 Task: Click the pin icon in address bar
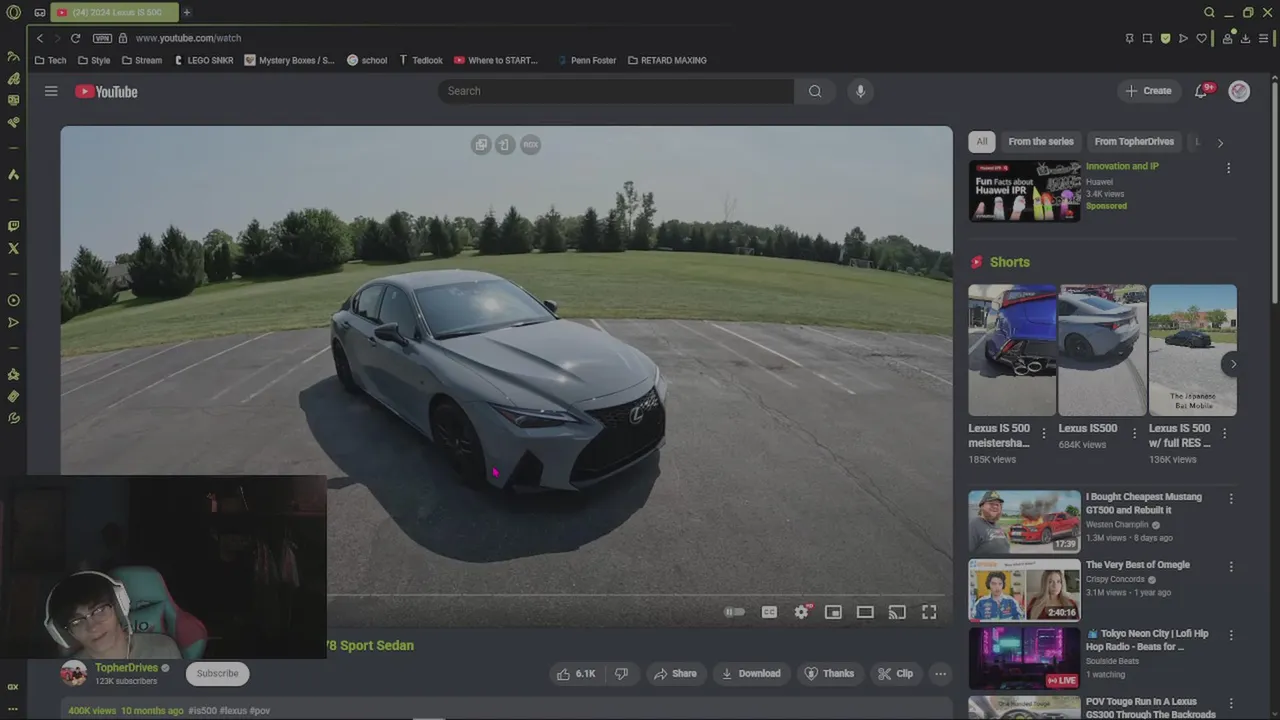(x=1129, y=38)
